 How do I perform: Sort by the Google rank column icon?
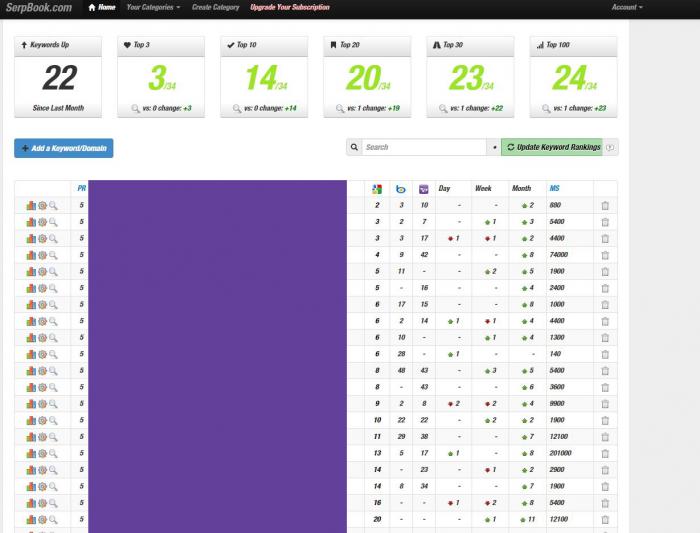[377, 189]
